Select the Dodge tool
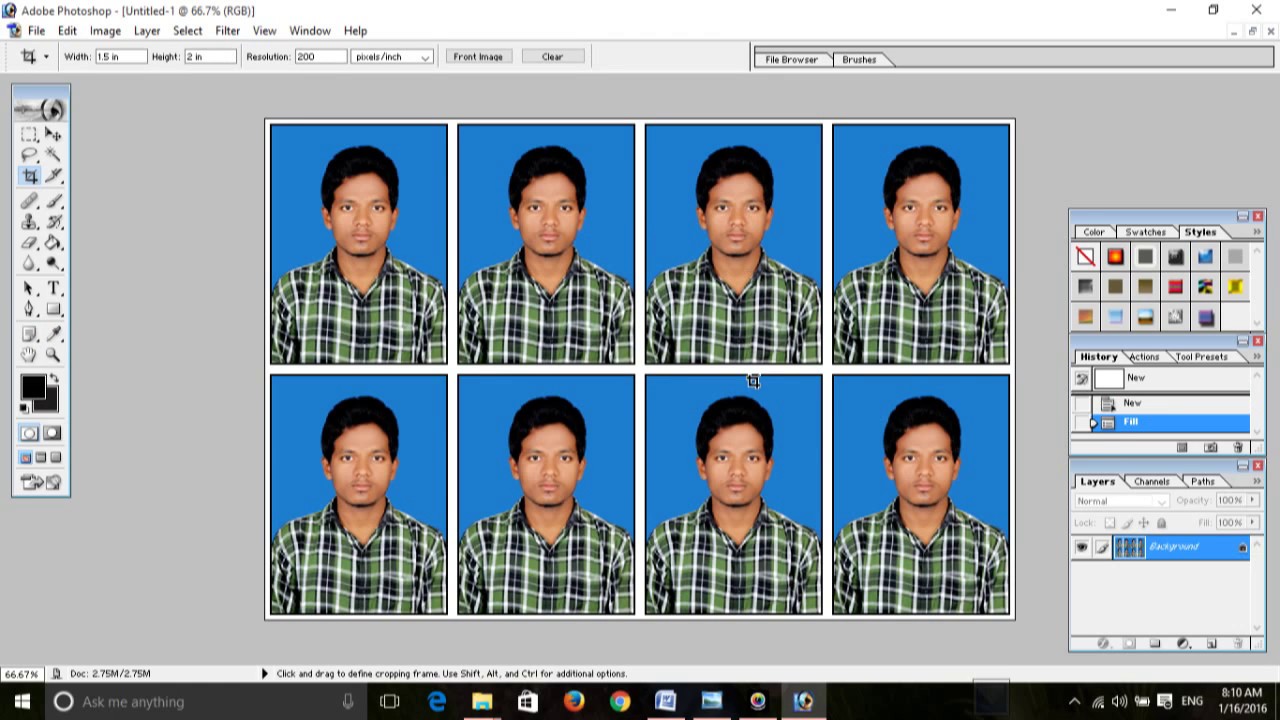The width and height of the screenshot is (1280, 720). [53, 264]
